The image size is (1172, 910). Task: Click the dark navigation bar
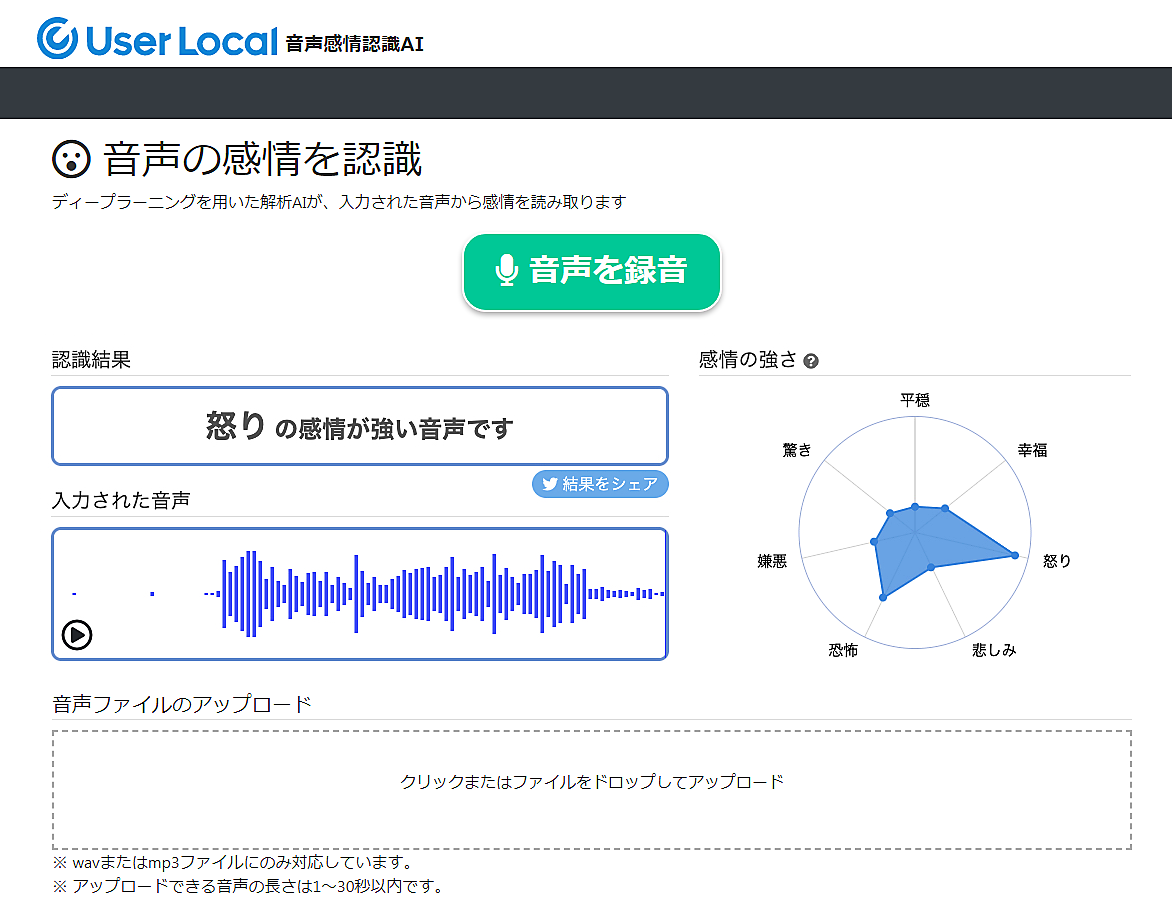586,93
